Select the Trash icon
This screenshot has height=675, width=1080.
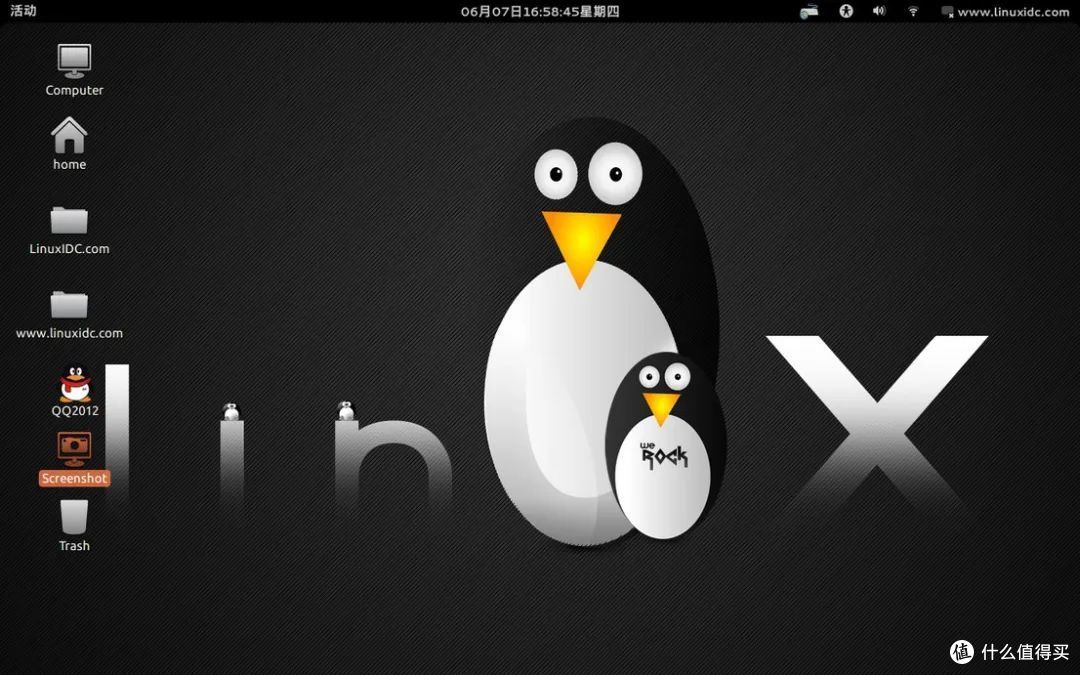[x=74, y=517]
